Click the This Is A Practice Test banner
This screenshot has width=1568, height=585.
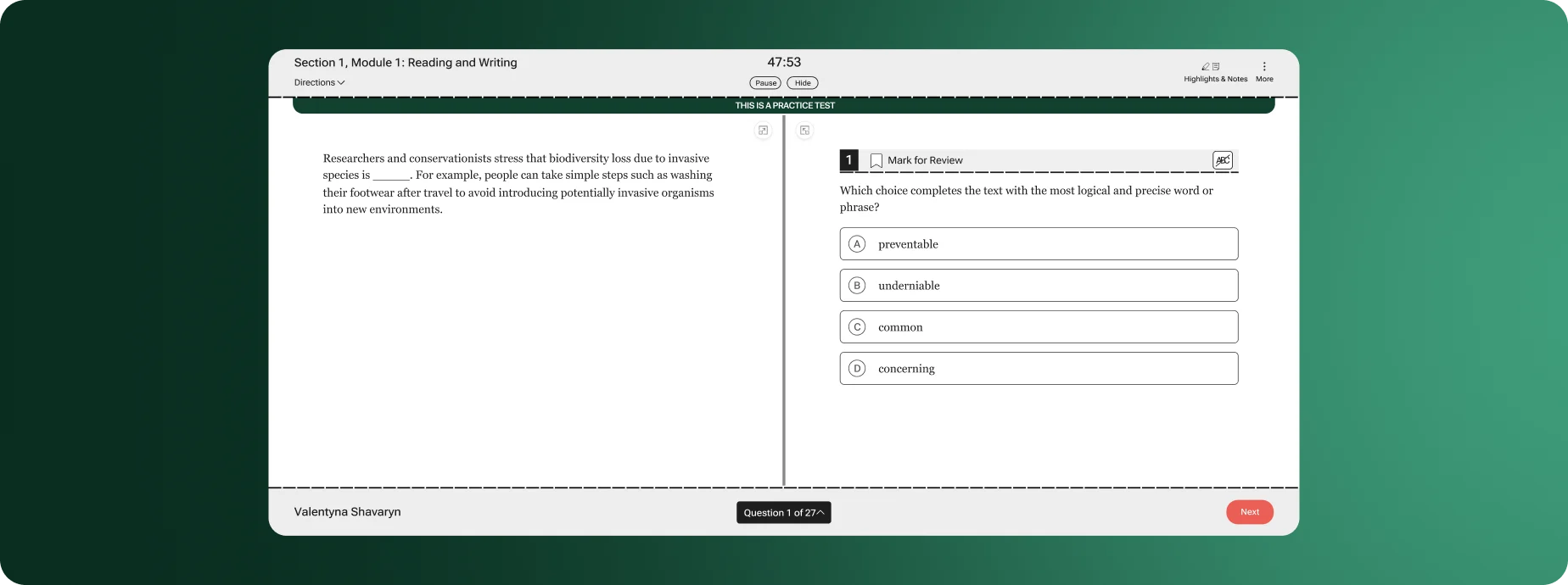pos(784,106)
